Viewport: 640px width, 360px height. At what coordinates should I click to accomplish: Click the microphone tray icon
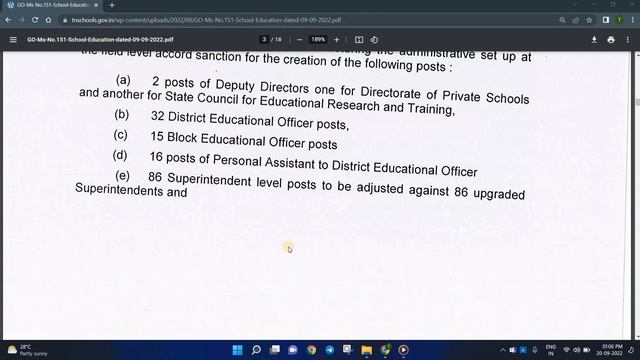[534, 350]
